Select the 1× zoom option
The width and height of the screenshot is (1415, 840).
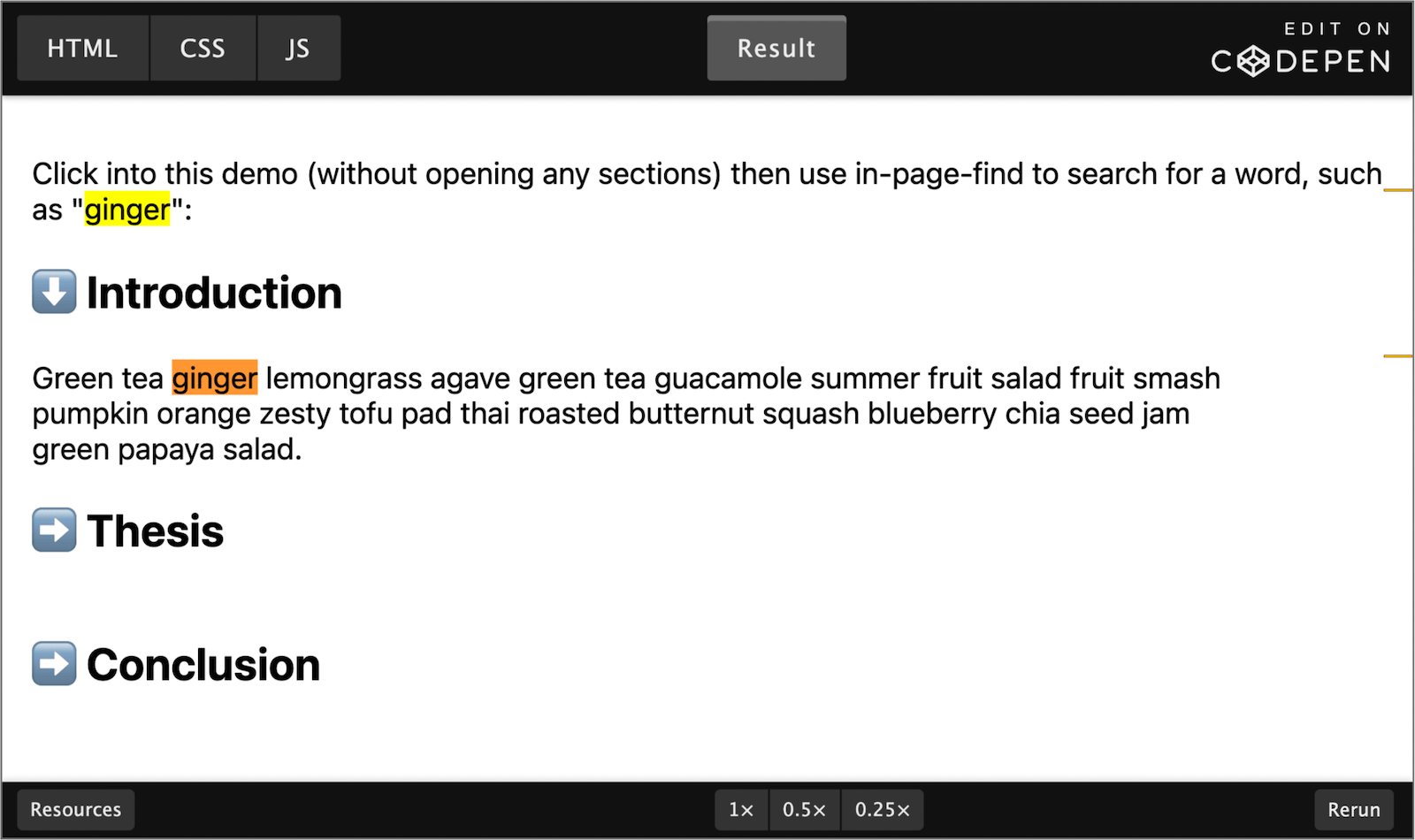coord(741,809)
